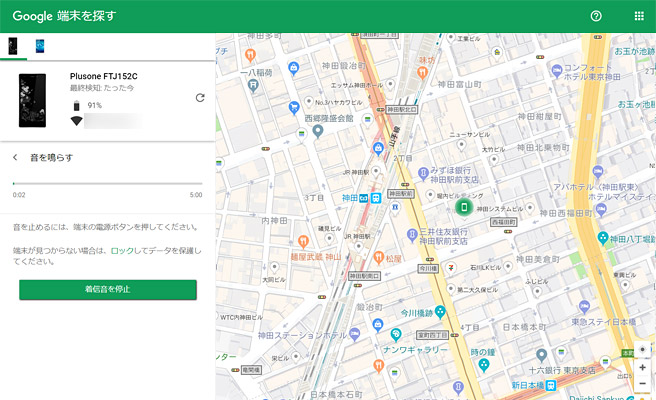Click the 着信音を停止 button
656x400 pixels.
108,290
